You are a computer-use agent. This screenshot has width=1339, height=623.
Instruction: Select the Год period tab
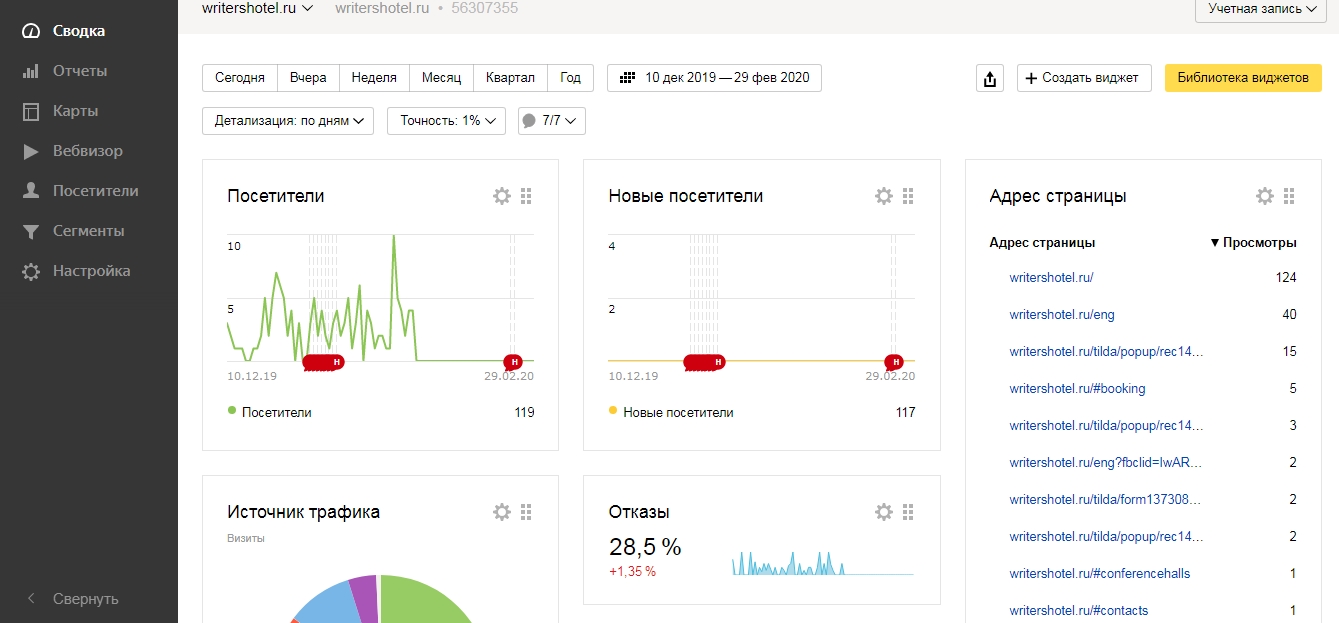point(570,78)
